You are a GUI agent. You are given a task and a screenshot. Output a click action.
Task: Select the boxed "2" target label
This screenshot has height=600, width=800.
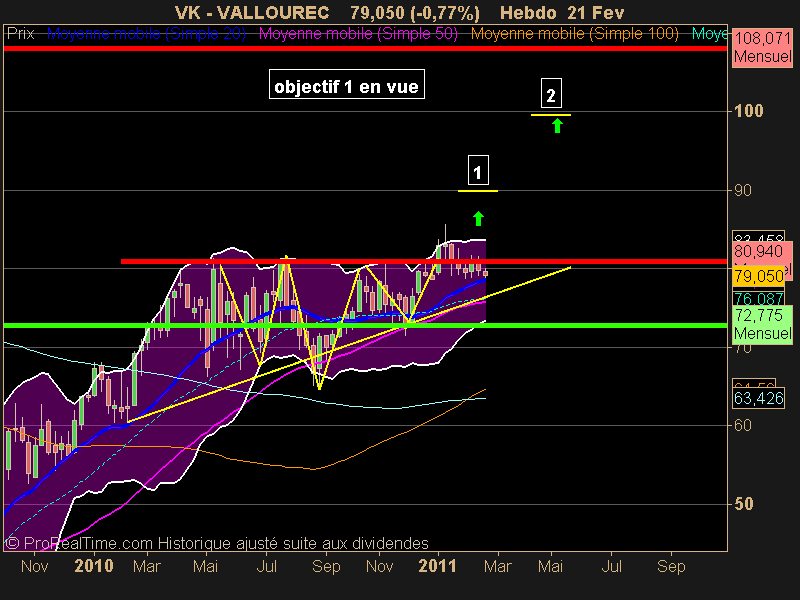point(551,93)
